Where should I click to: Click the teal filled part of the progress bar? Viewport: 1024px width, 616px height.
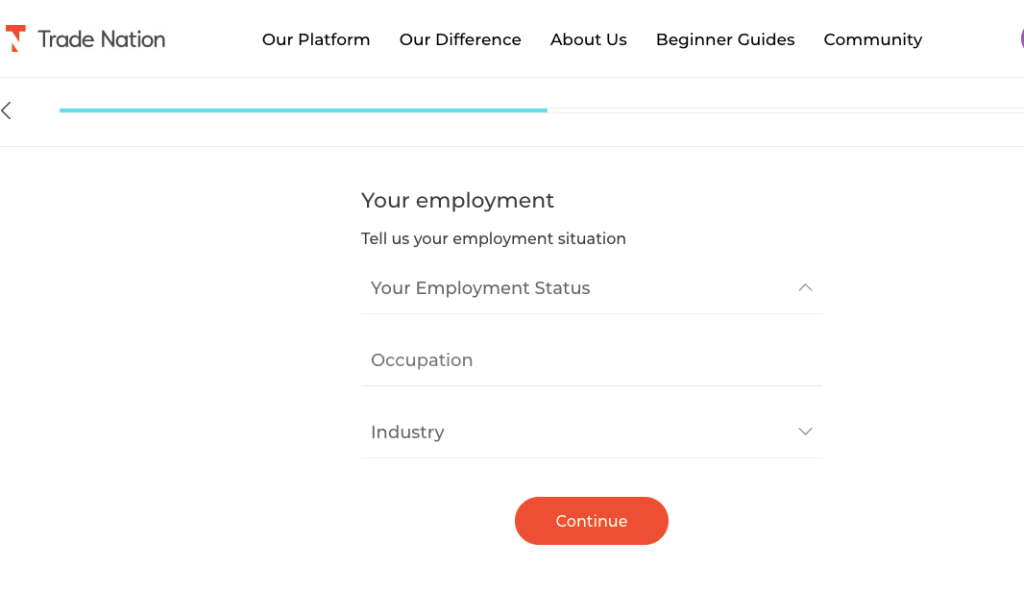click(x=300, y=110)
